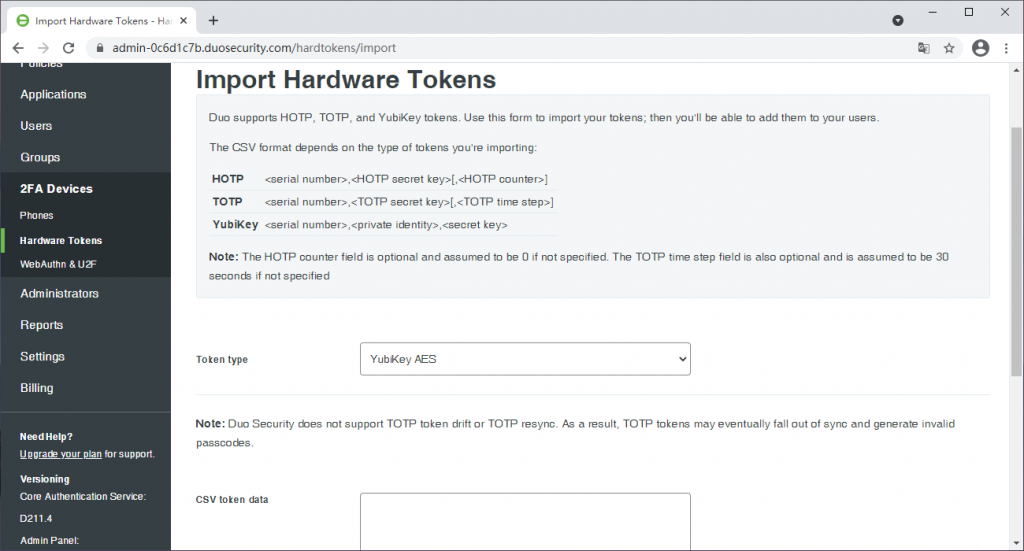Open a new tab with plus button
This screenshot has height=551, width=1024.
point(213,20)
